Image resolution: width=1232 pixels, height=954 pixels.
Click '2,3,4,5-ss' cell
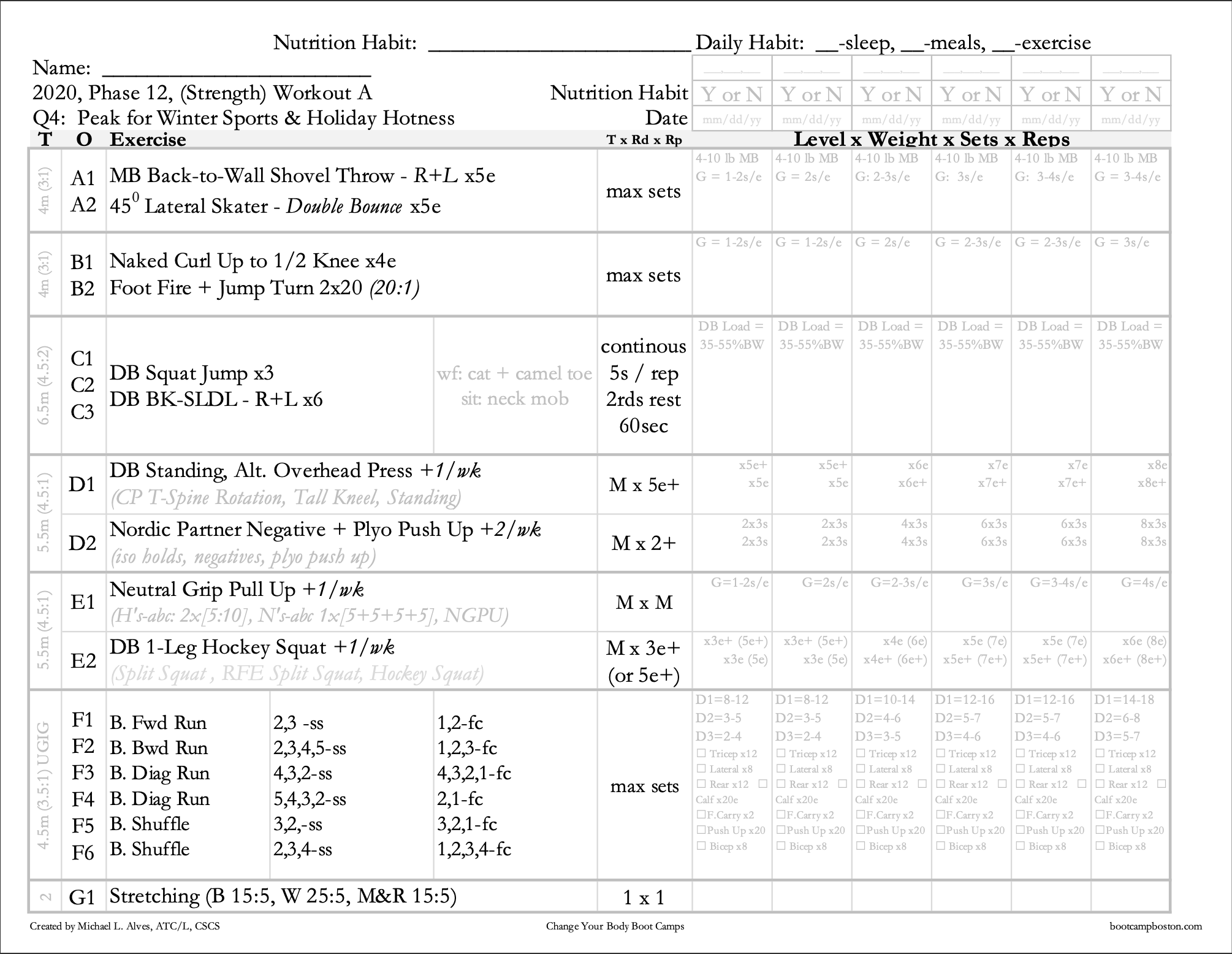(x=310, y=748)
